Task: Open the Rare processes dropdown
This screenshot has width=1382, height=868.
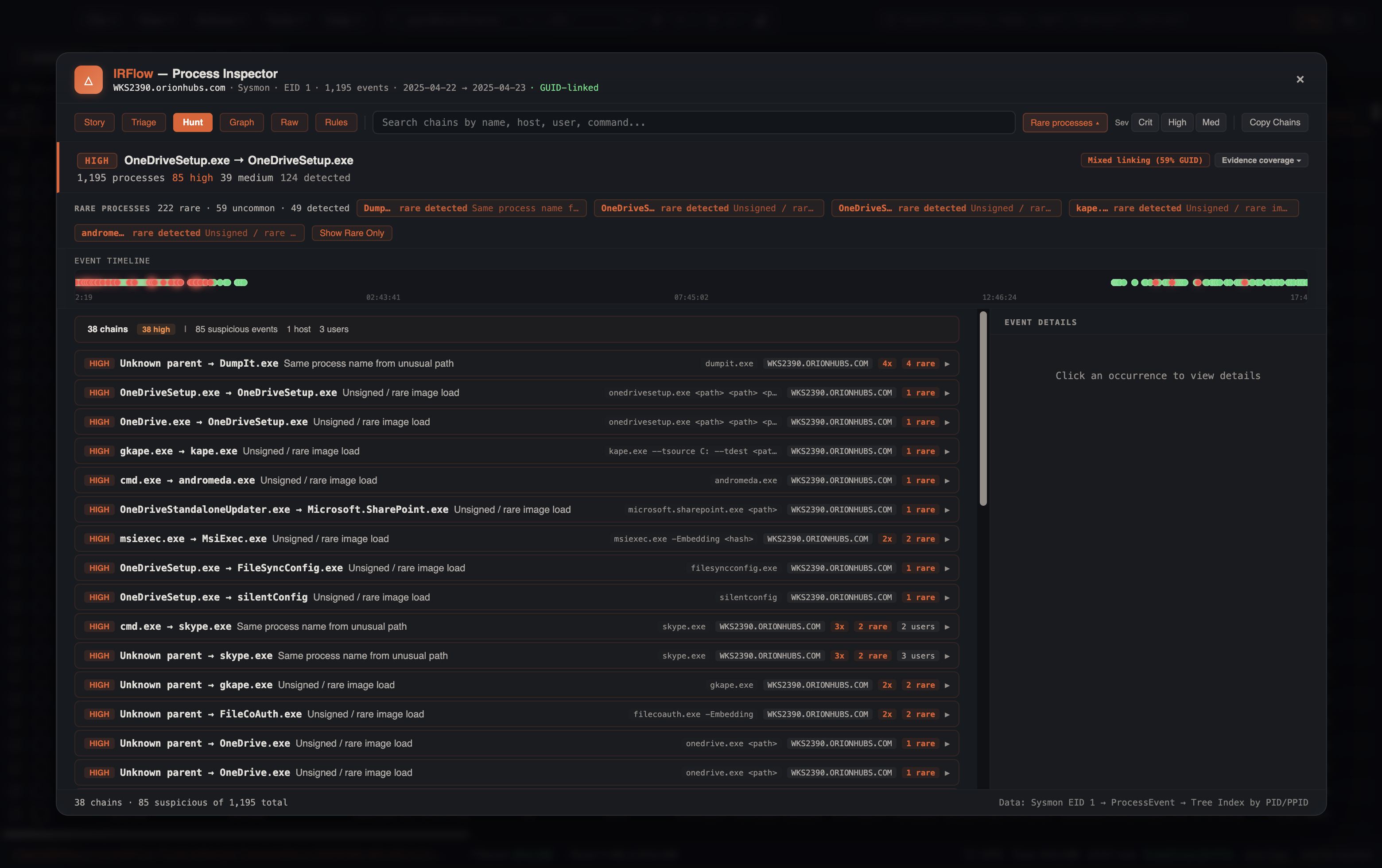Action: tap(1064, 122)
